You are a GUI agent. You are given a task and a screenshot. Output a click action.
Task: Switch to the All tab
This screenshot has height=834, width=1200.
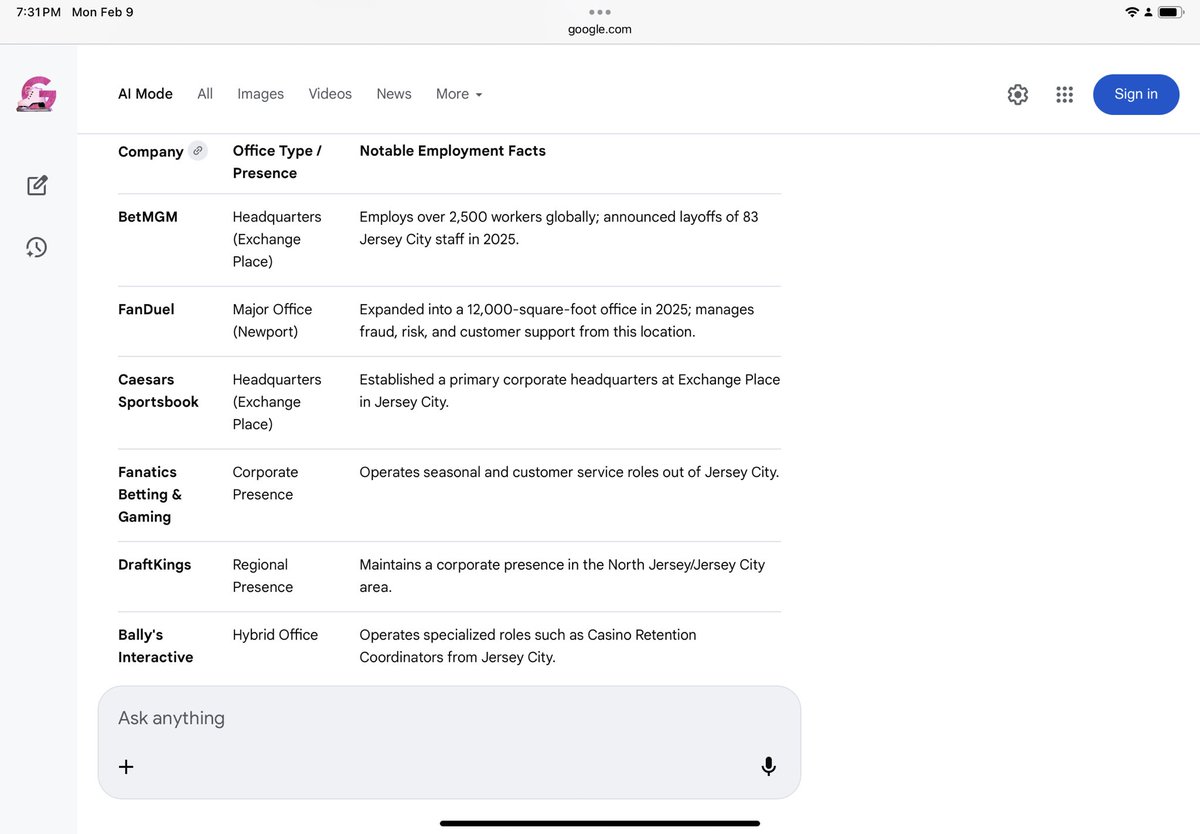point(205,94)
